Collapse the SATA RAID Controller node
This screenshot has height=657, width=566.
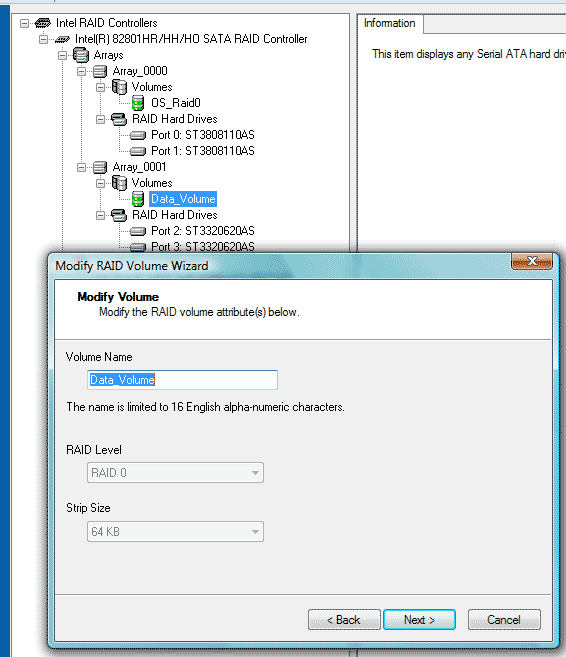coord(44,39)
